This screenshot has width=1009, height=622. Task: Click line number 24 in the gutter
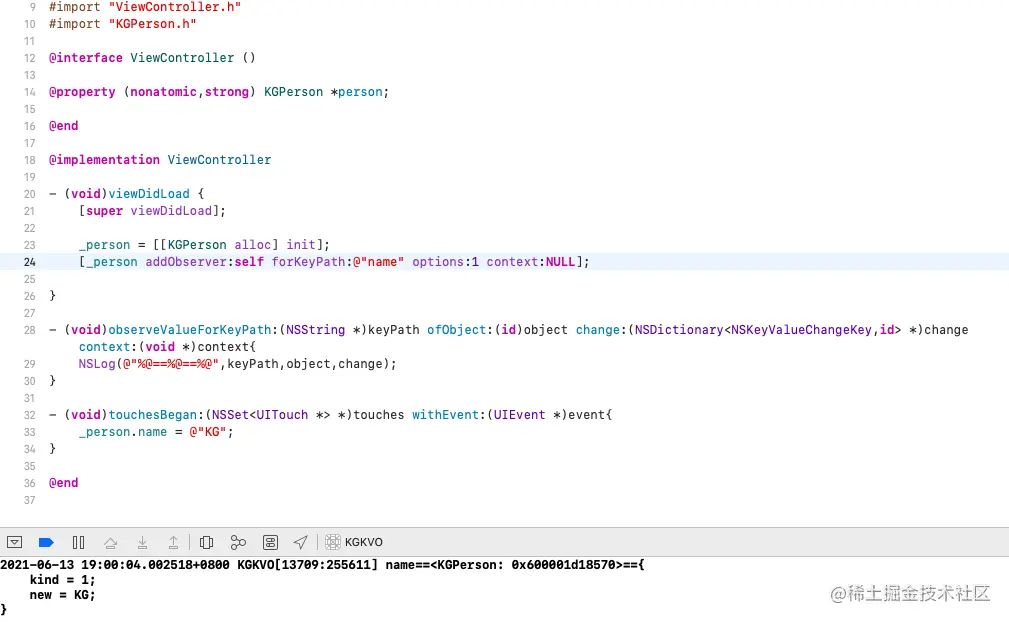(x=30, y=262)
